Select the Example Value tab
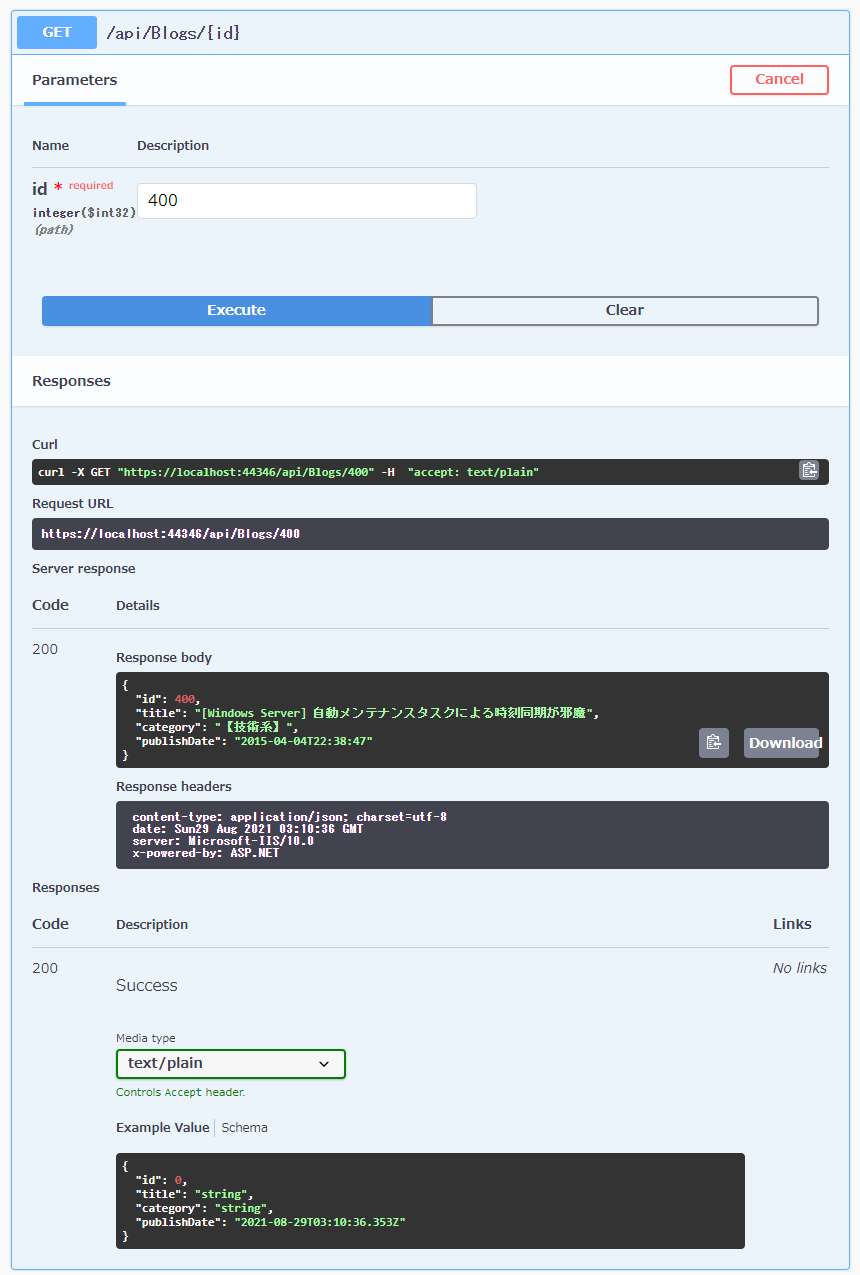This screenshot has width=860, height=1275. tap(163, 1127)
